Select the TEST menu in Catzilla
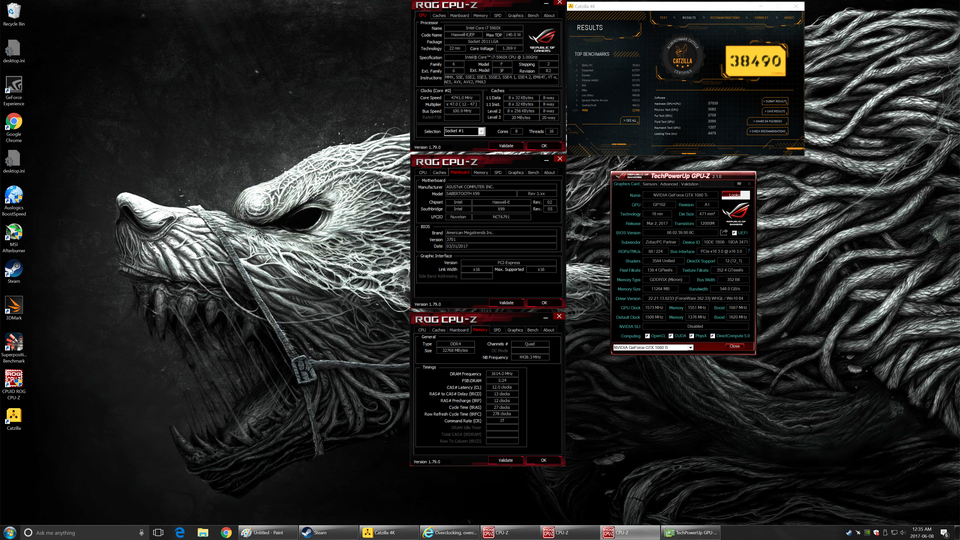The image size is (960, 540). pos(663,18)
